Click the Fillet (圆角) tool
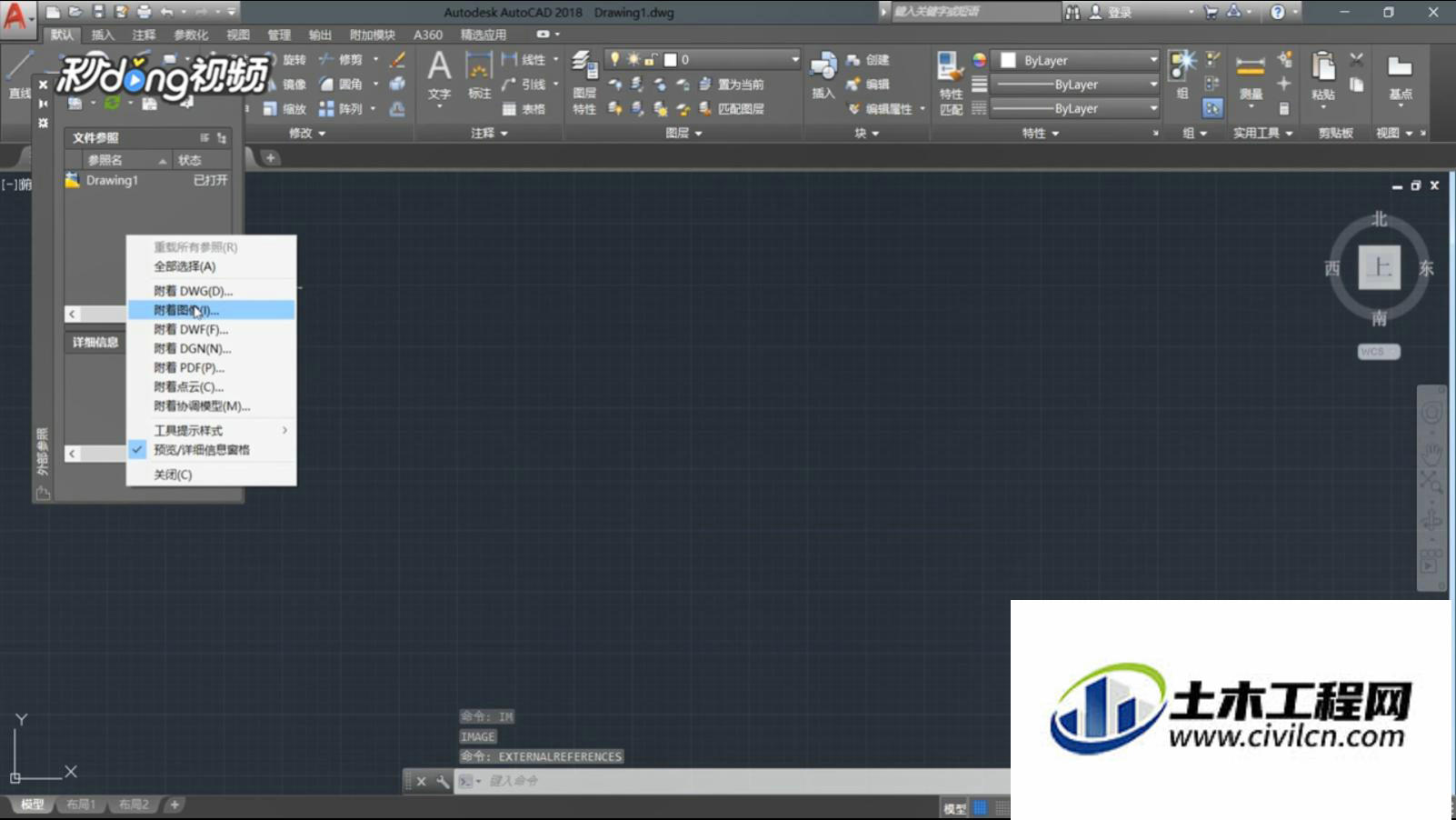The image size is (1456, 820). (x=341, y=84)
